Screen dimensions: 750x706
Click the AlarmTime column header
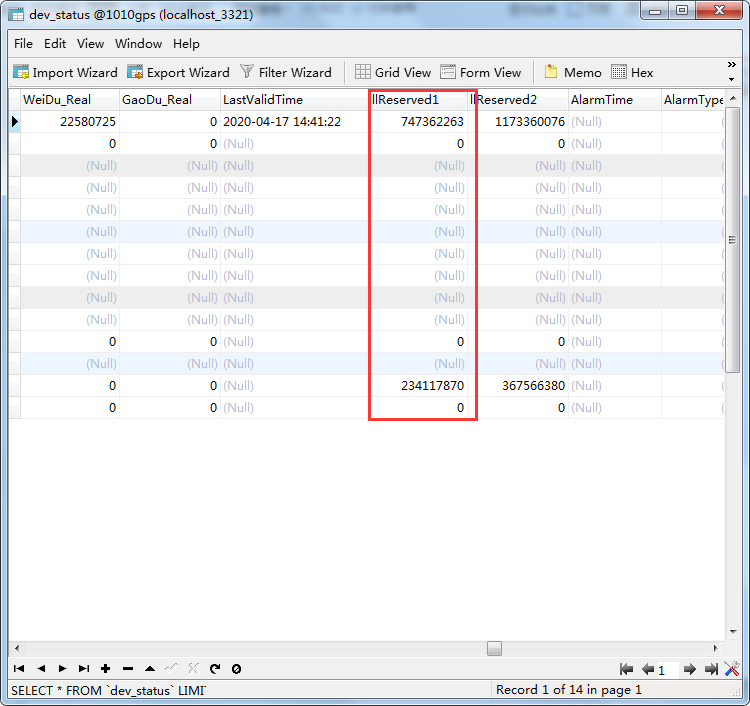click(x=615, y=99)
